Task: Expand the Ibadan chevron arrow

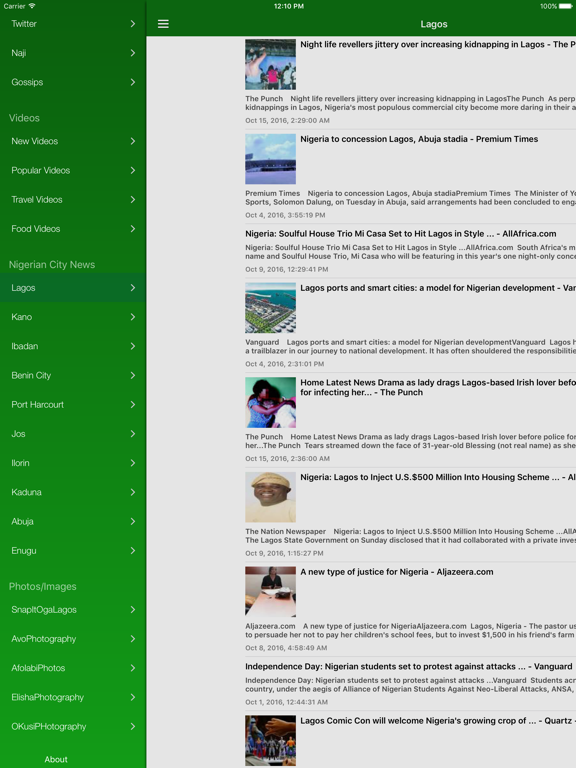Action: [133, 346]
